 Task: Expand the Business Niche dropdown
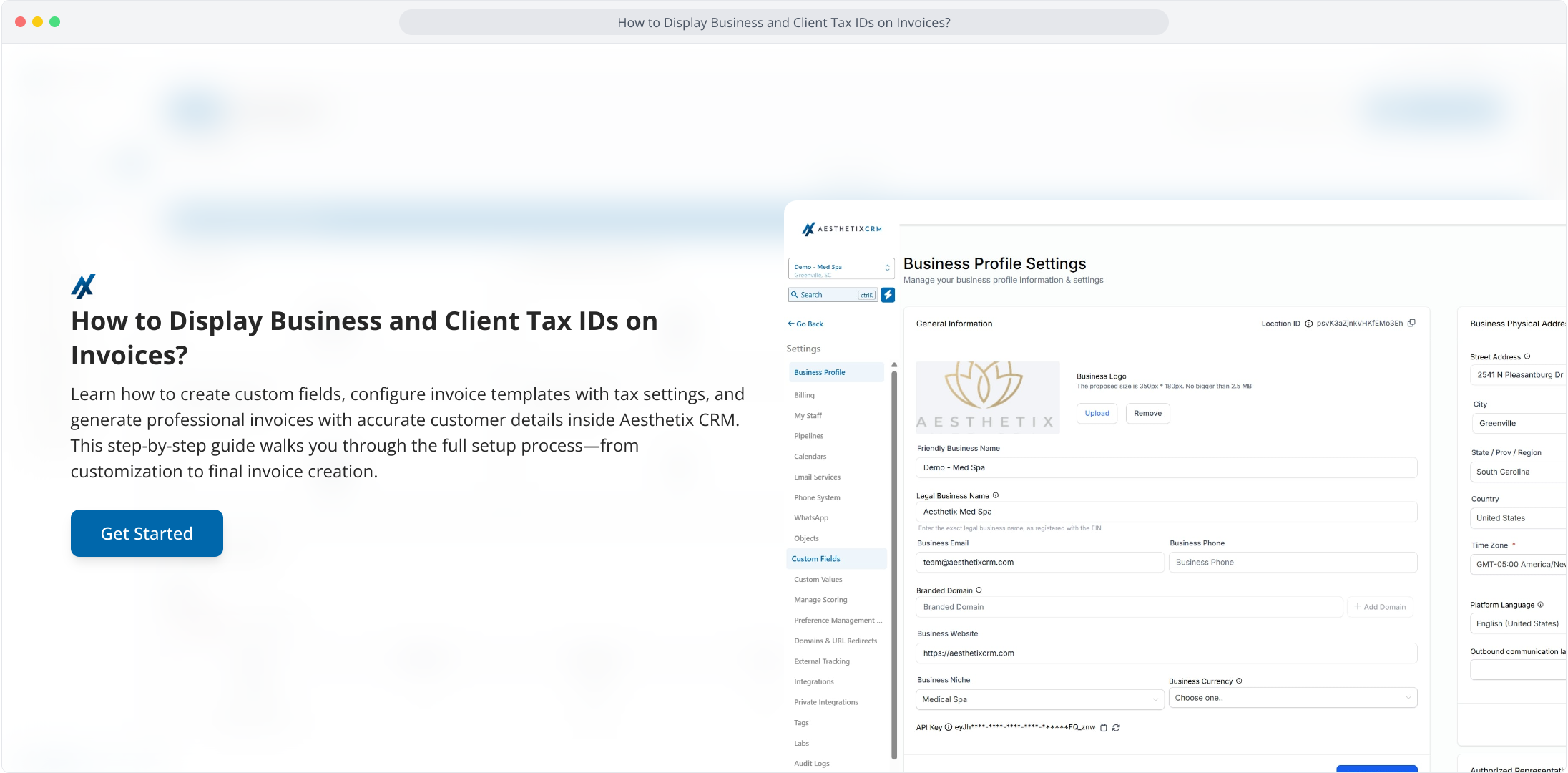(1039, 699)
